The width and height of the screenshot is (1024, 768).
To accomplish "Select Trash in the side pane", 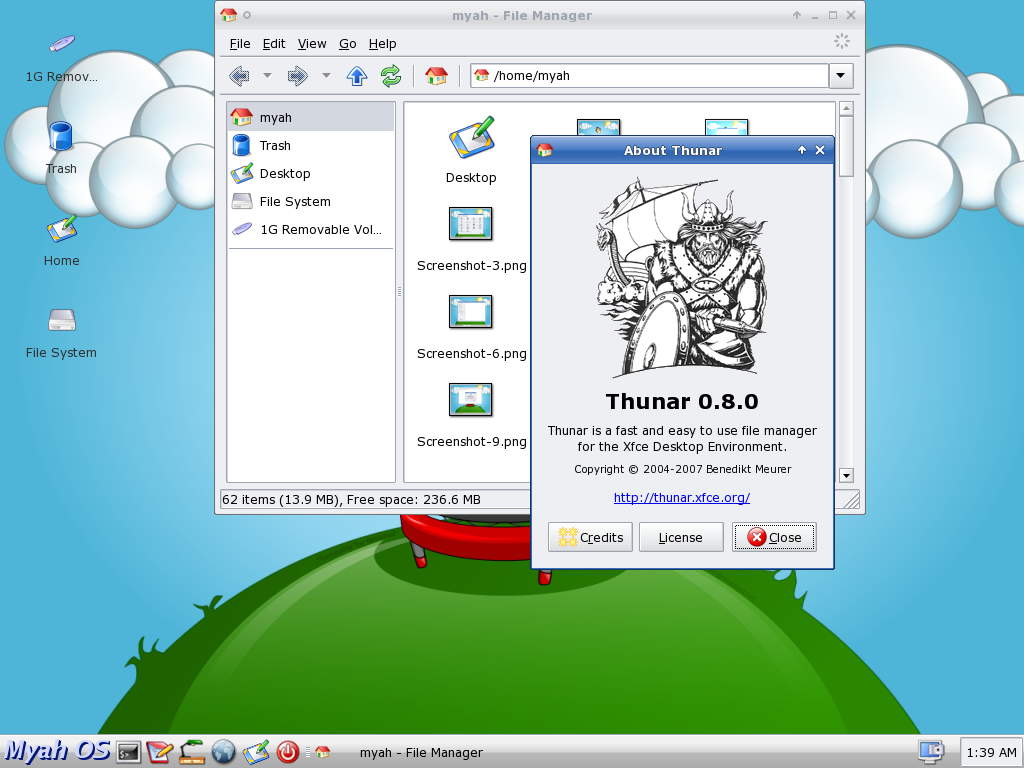I will click(x=312, y=146).
